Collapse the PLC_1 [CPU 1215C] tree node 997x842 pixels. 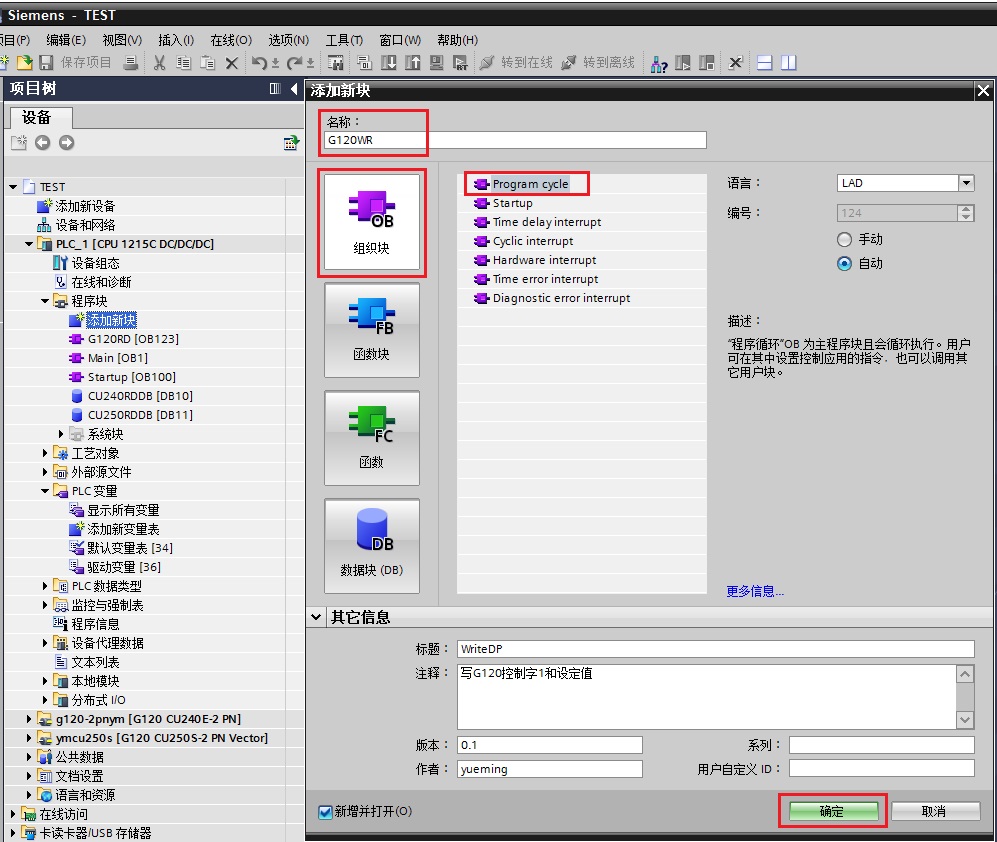(x=29, y=244)
